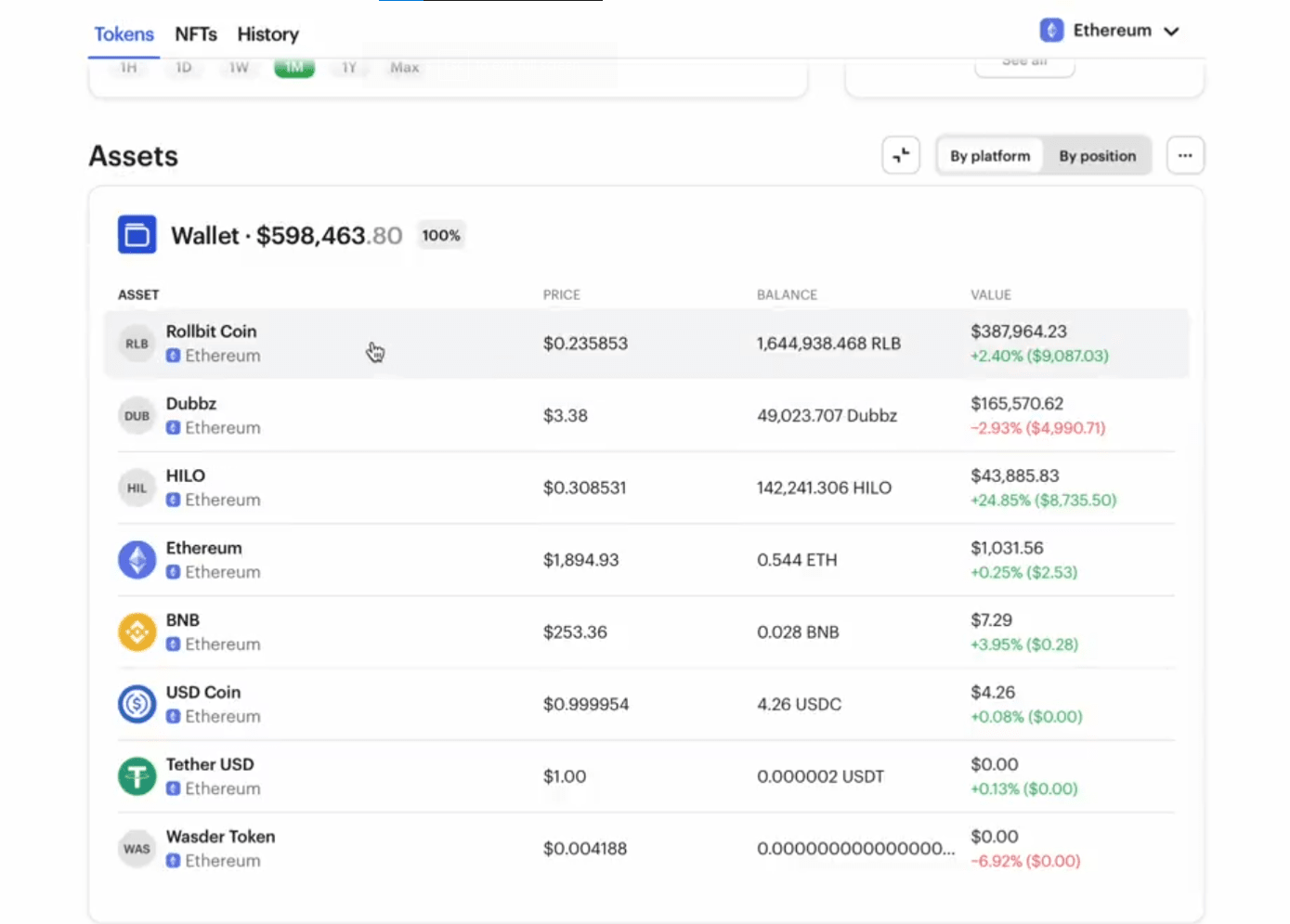Open the History tab
1290x924 pixels.
click(x=267, y=34)
